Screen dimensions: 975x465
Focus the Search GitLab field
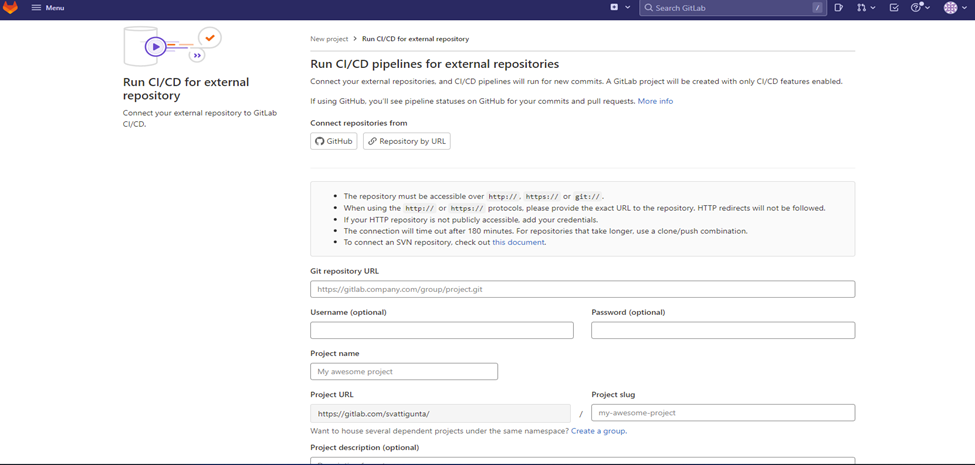pyautogui.click(x=732, y=8)
